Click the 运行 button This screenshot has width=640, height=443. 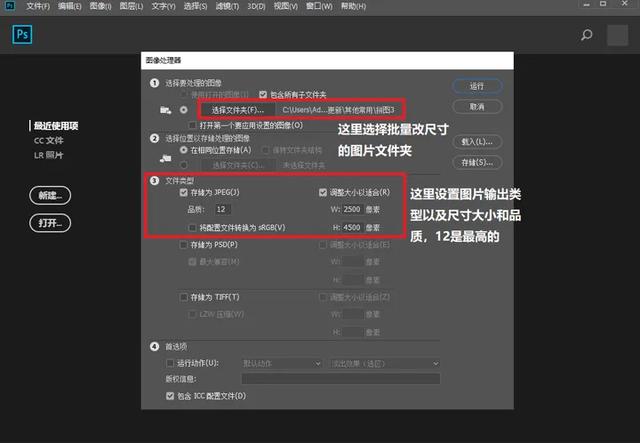click(x=477, y=86)
